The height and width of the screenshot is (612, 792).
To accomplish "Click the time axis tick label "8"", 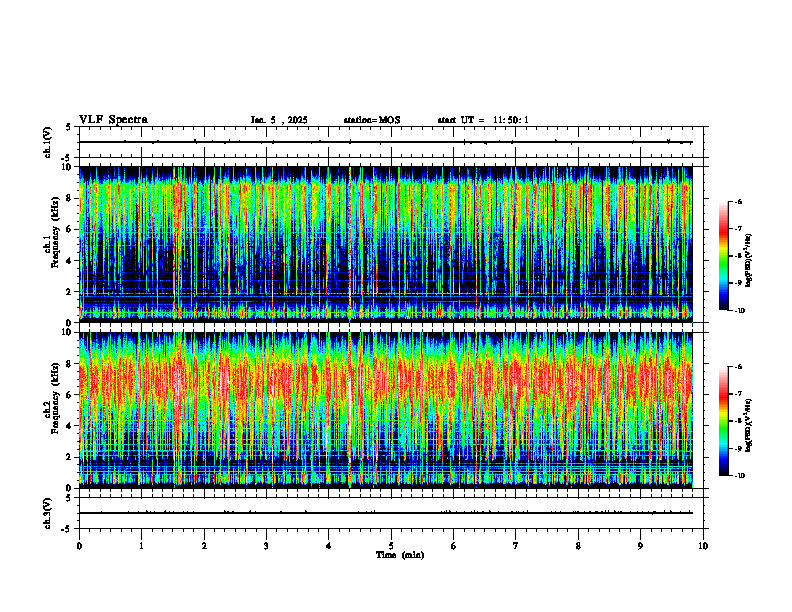I will (x=578, y=546).
